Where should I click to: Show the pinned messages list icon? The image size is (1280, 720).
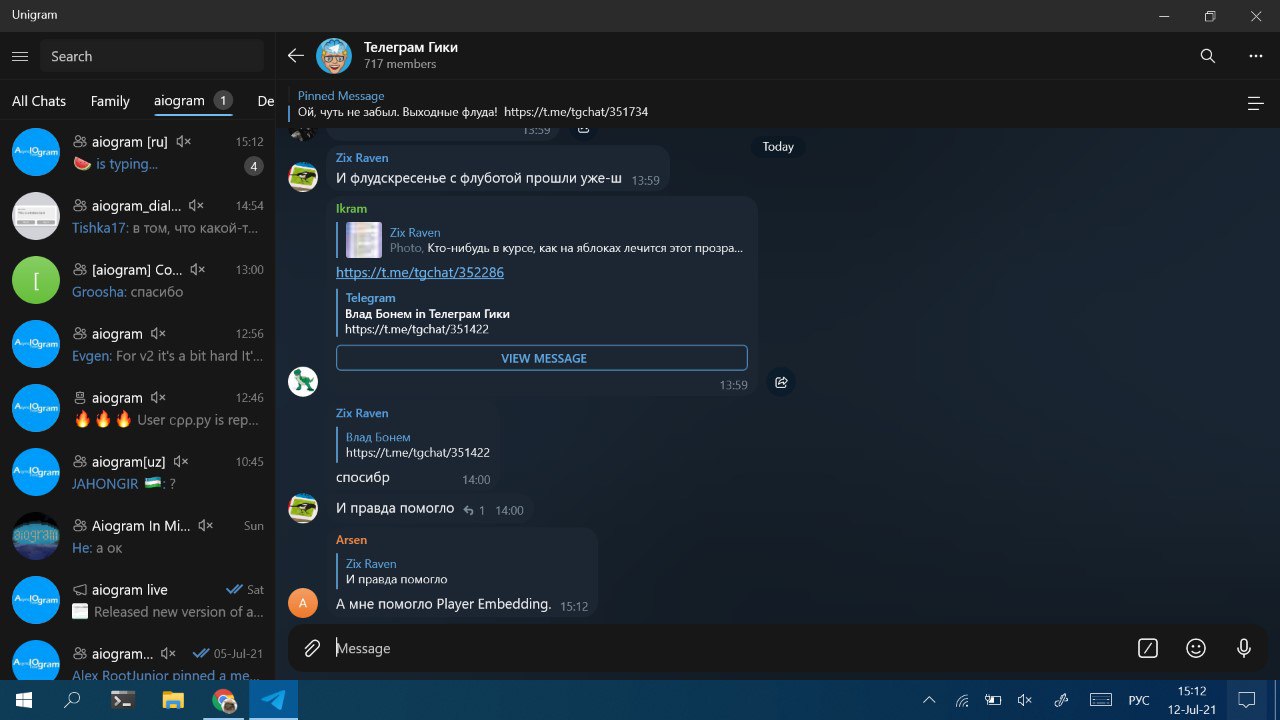click(x=1256, y=103)
